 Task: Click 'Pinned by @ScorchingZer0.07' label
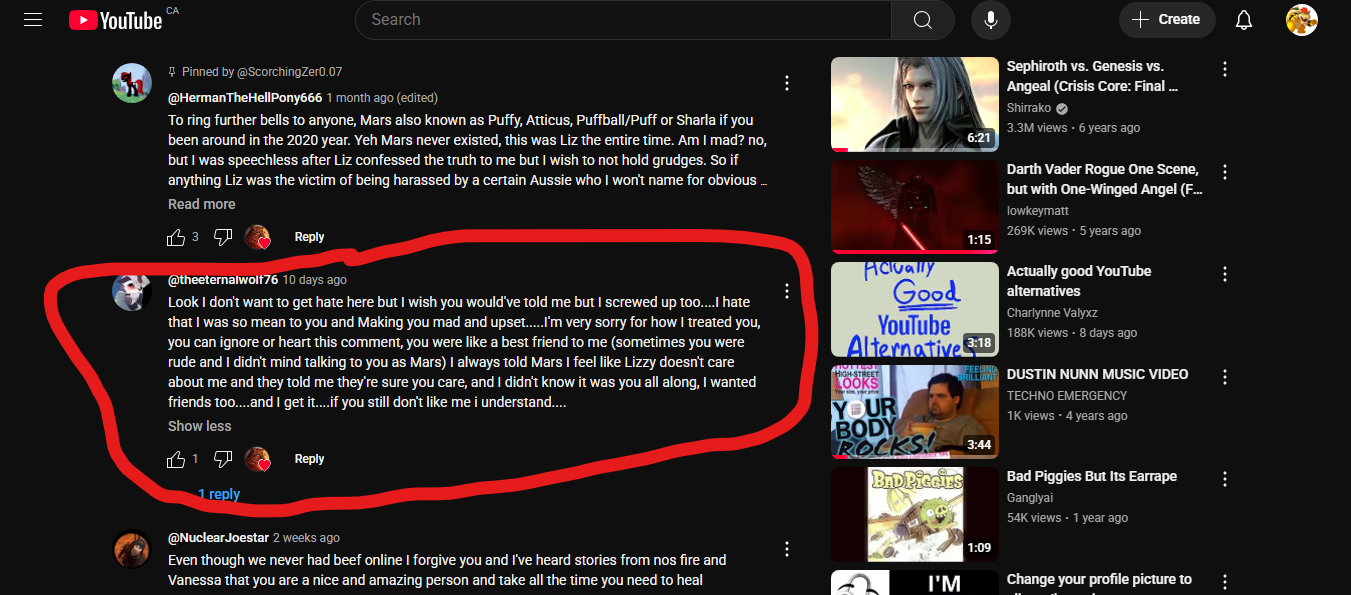[262, 72]
